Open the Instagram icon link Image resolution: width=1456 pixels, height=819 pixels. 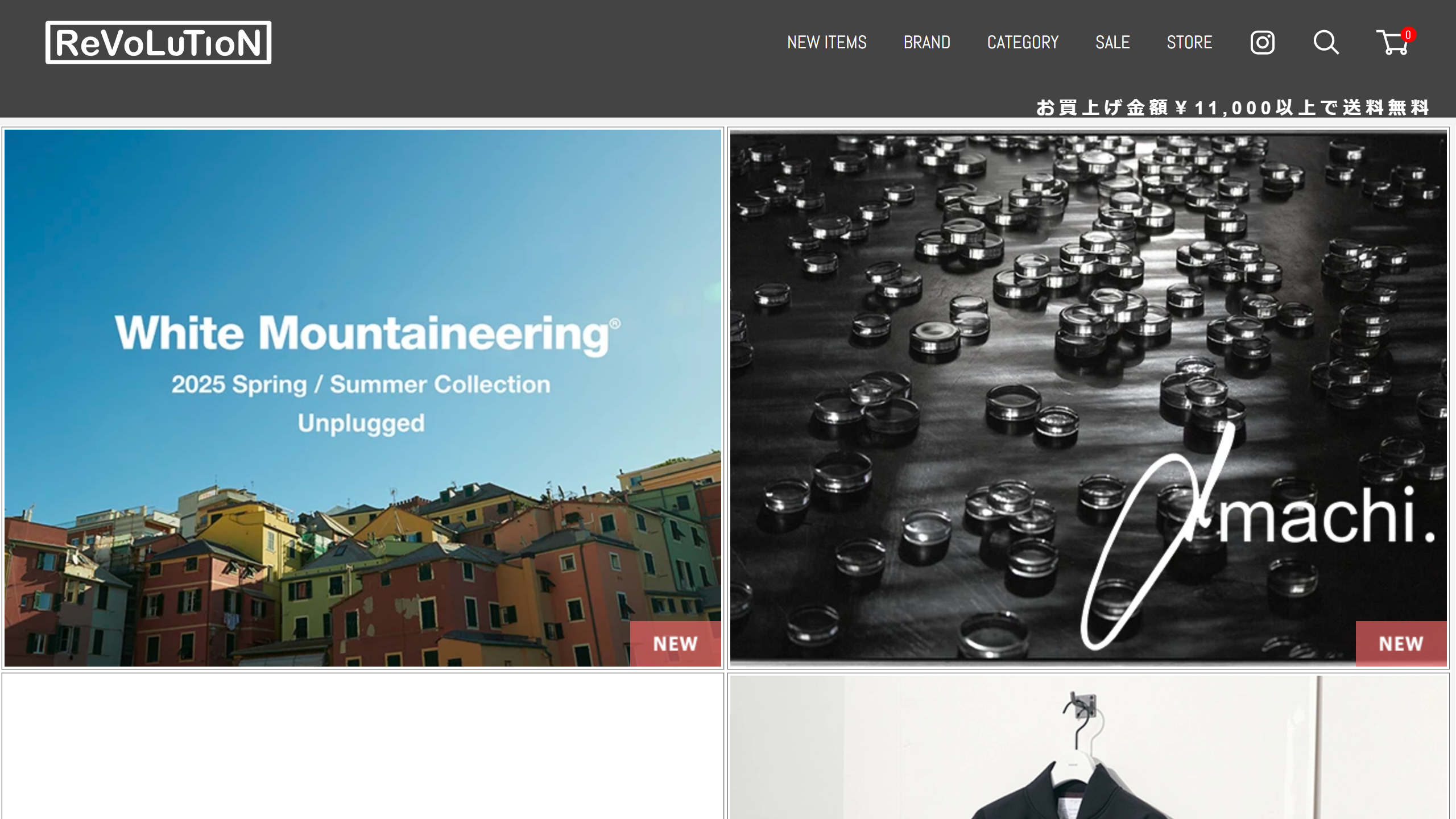[x=1262, y=43]
